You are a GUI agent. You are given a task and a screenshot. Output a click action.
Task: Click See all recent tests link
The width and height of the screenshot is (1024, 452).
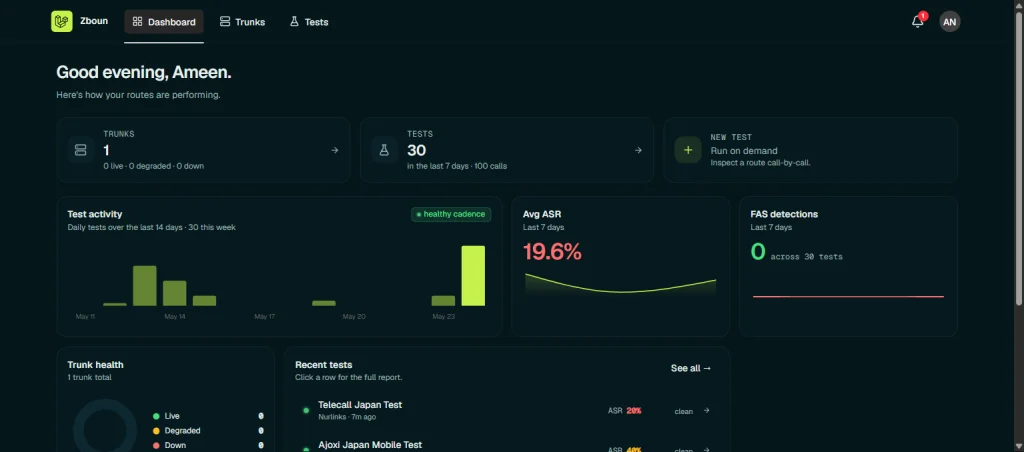click(691, 368)
